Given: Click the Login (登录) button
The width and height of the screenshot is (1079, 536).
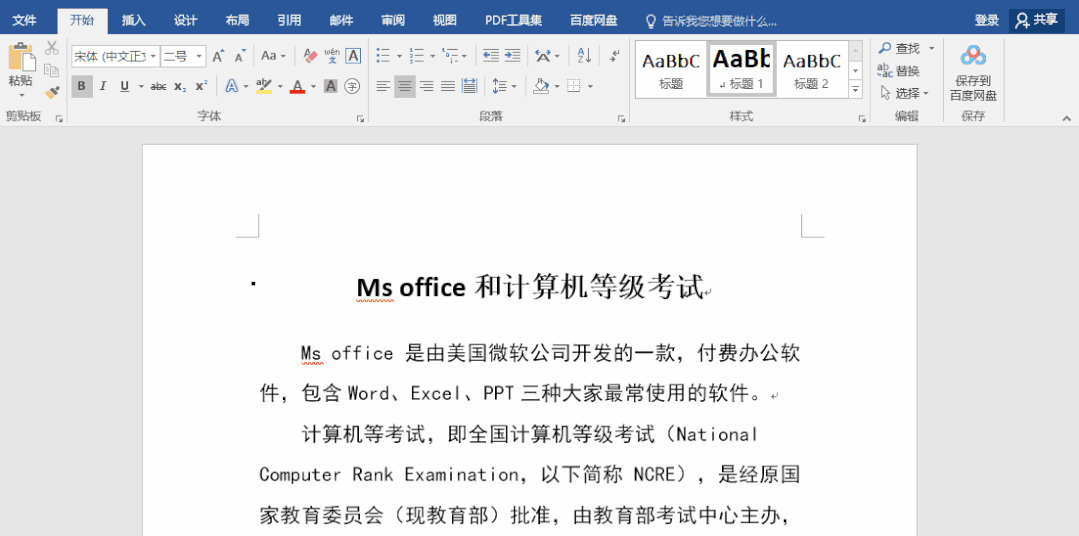Looking at the screenshot, I should tap(986, 21).
